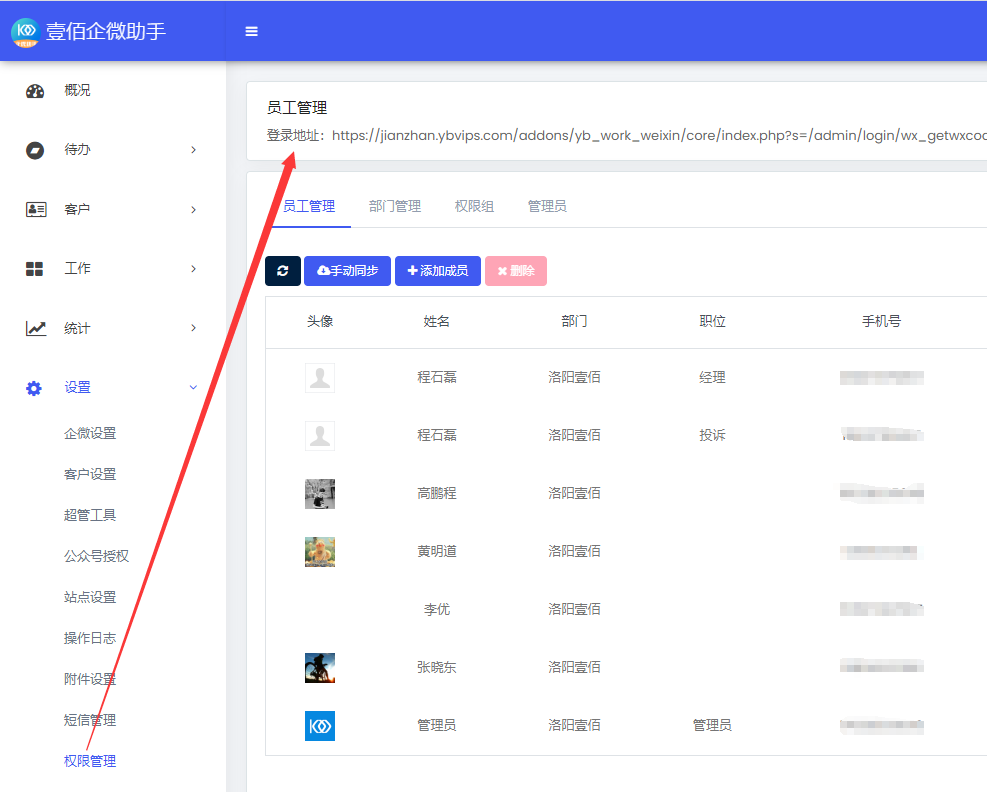The height and width of the screenshot is (792, 987).
Task: Open the 统计 chart icon
Action: point(36,328)
